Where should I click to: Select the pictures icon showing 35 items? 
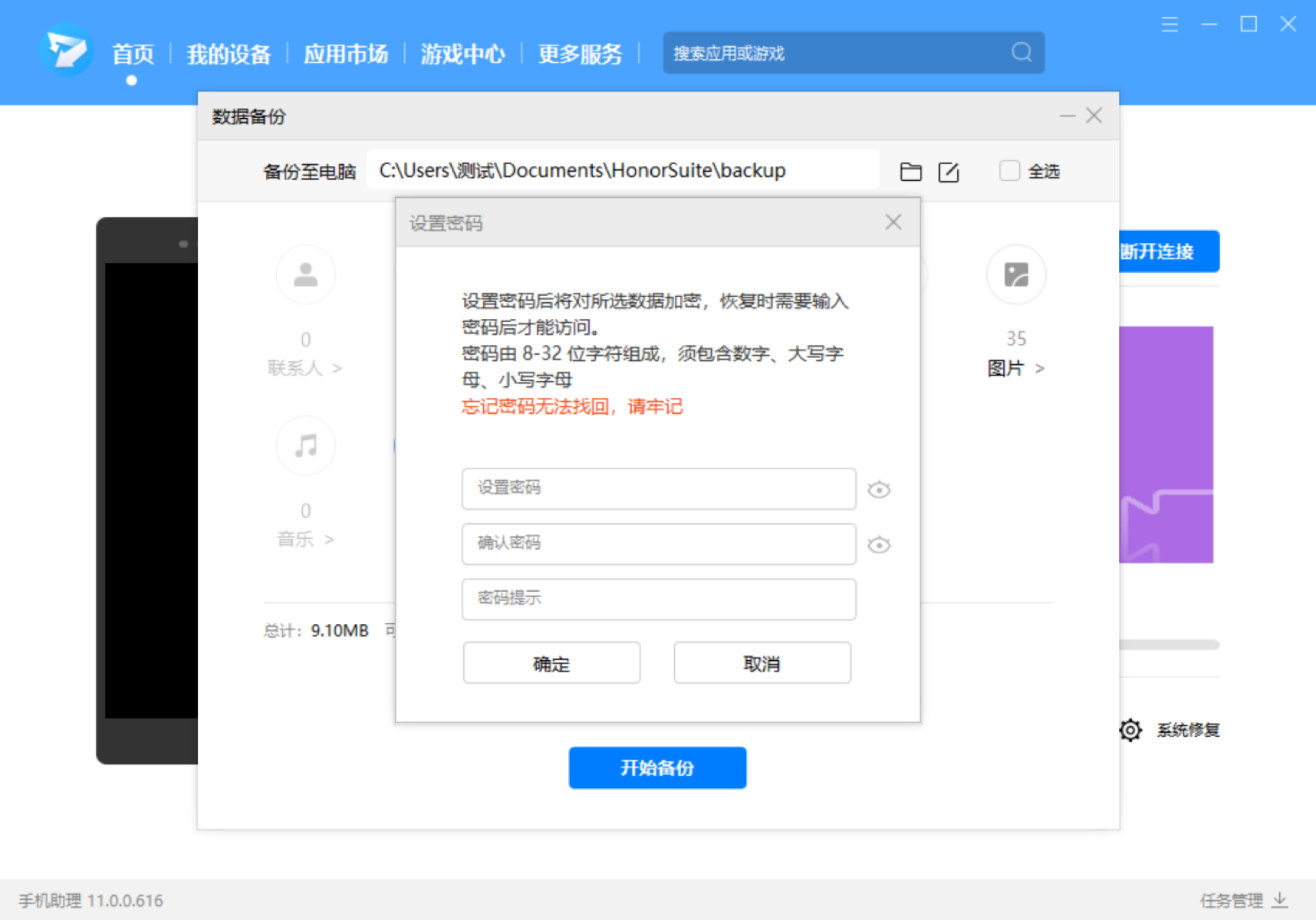[1016, 274]
